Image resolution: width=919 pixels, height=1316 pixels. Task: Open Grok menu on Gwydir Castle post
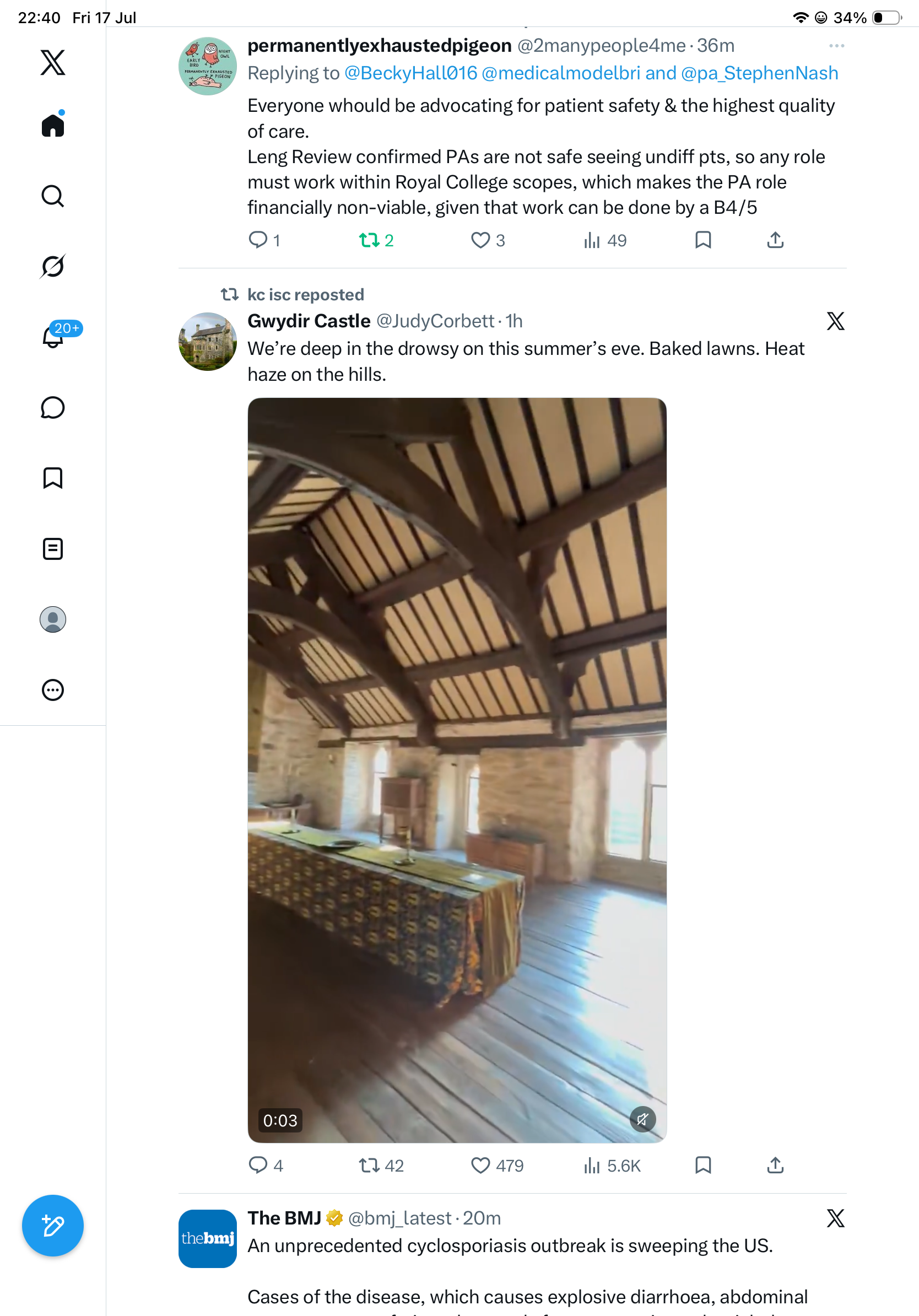[x=836, y=321]
